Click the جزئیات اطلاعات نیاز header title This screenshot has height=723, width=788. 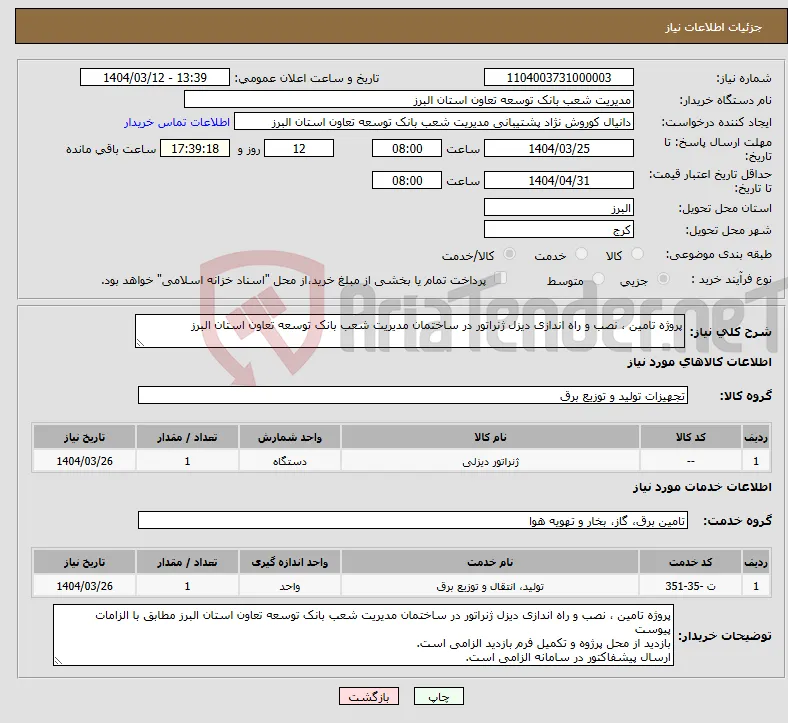[713, 27]
